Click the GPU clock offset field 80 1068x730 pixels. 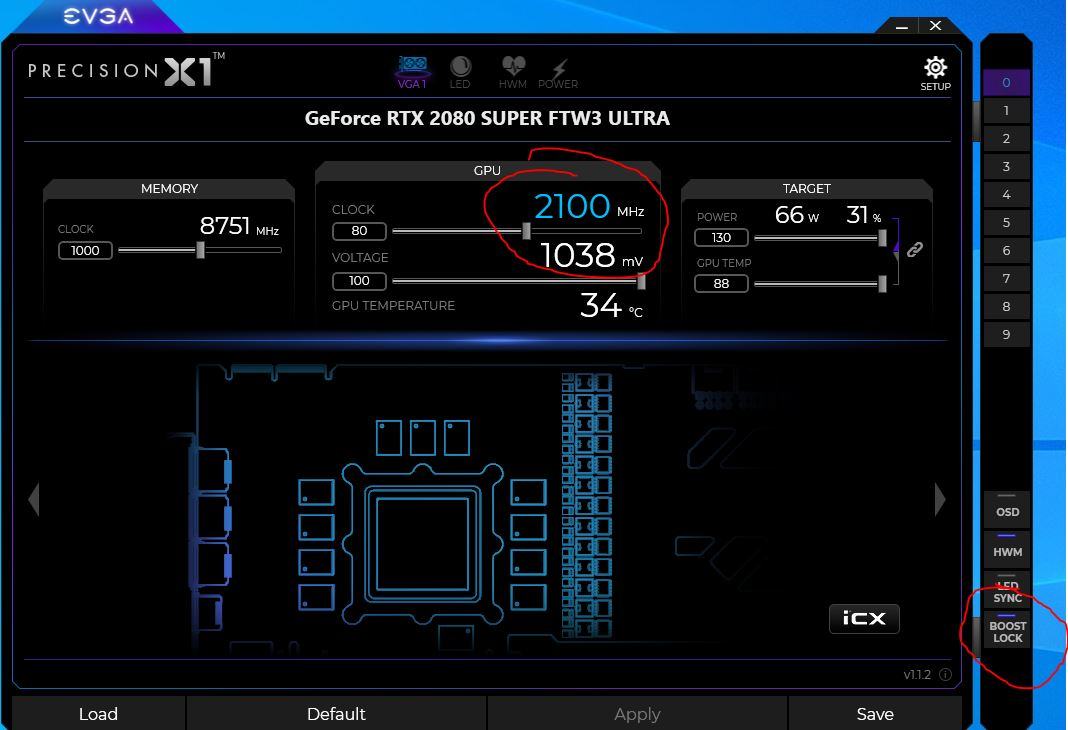(x=359, y=231)
